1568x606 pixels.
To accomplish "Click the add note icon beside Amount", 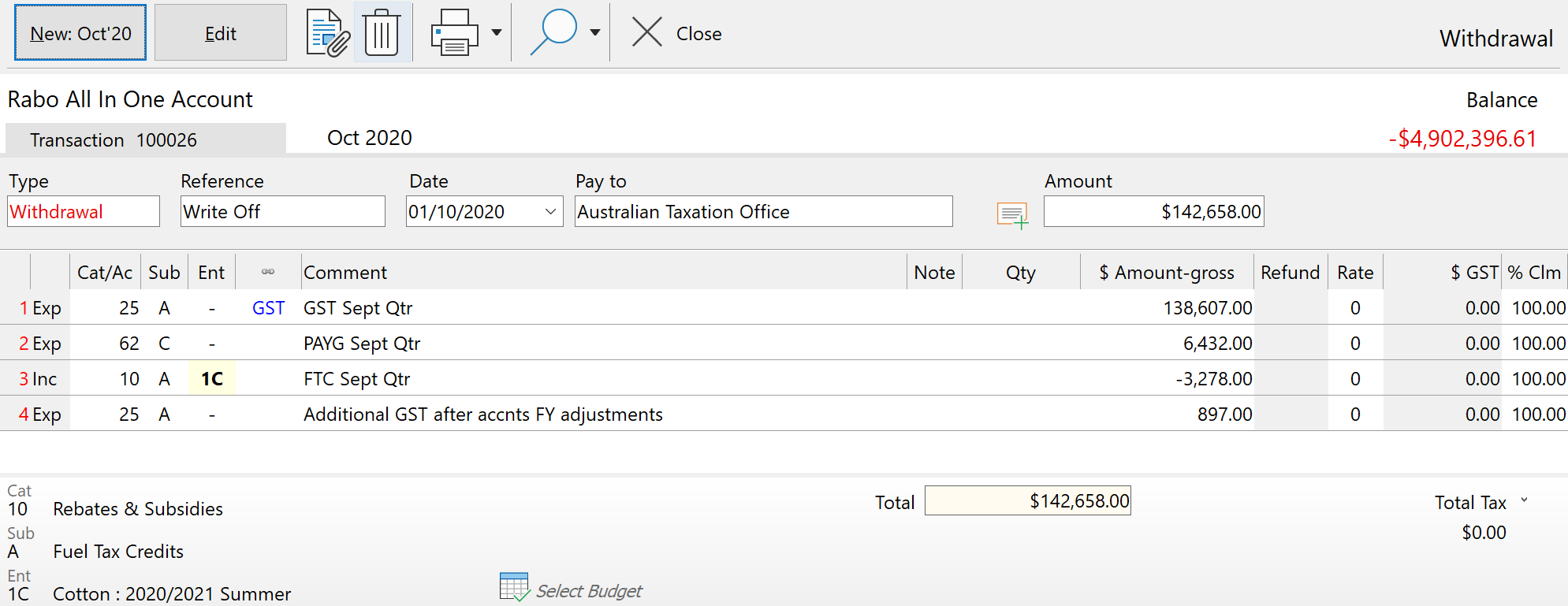I will tap(1012, 214).
